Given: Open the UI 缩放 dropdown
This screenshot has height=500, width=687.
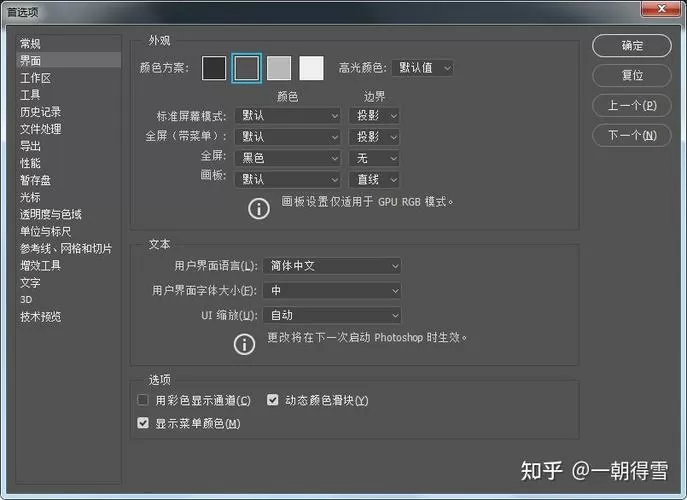Looking at the screenshot, I should 332,315.
